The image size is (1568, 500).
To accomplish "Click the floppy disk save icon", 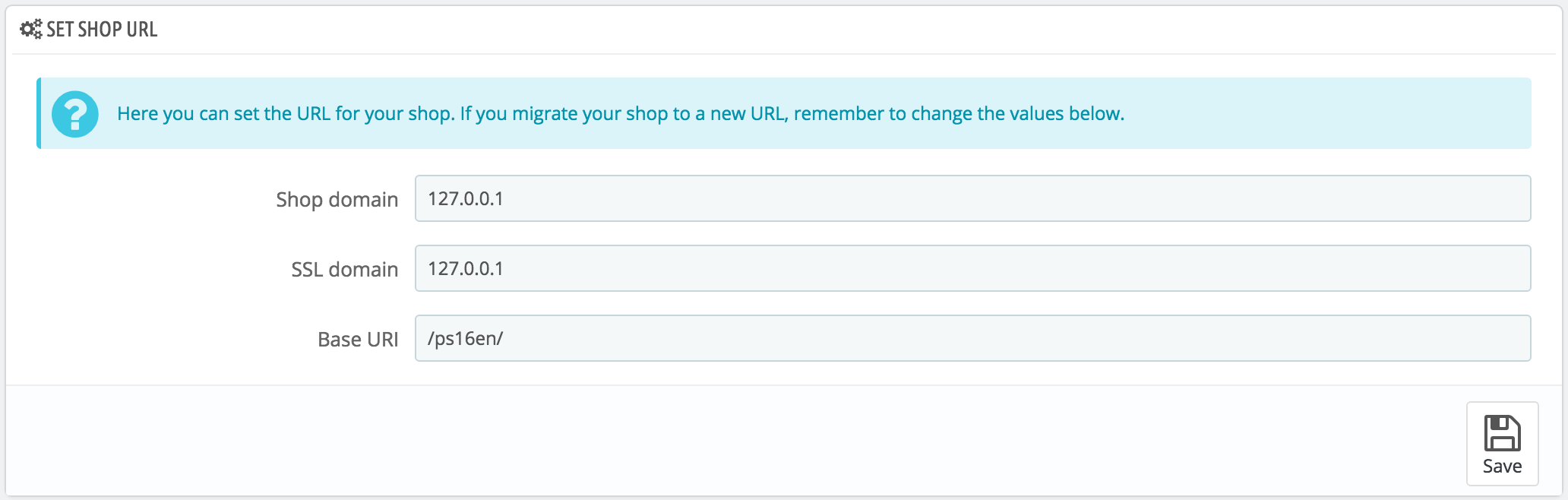I will point(1502,433).
